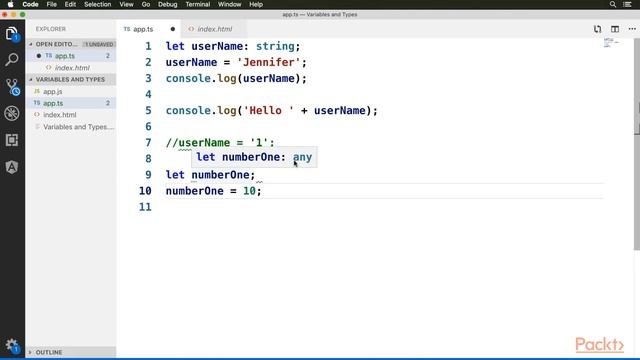The image size is (640, 360).
Task: Open the Search view icon
Action: point(12,60)
